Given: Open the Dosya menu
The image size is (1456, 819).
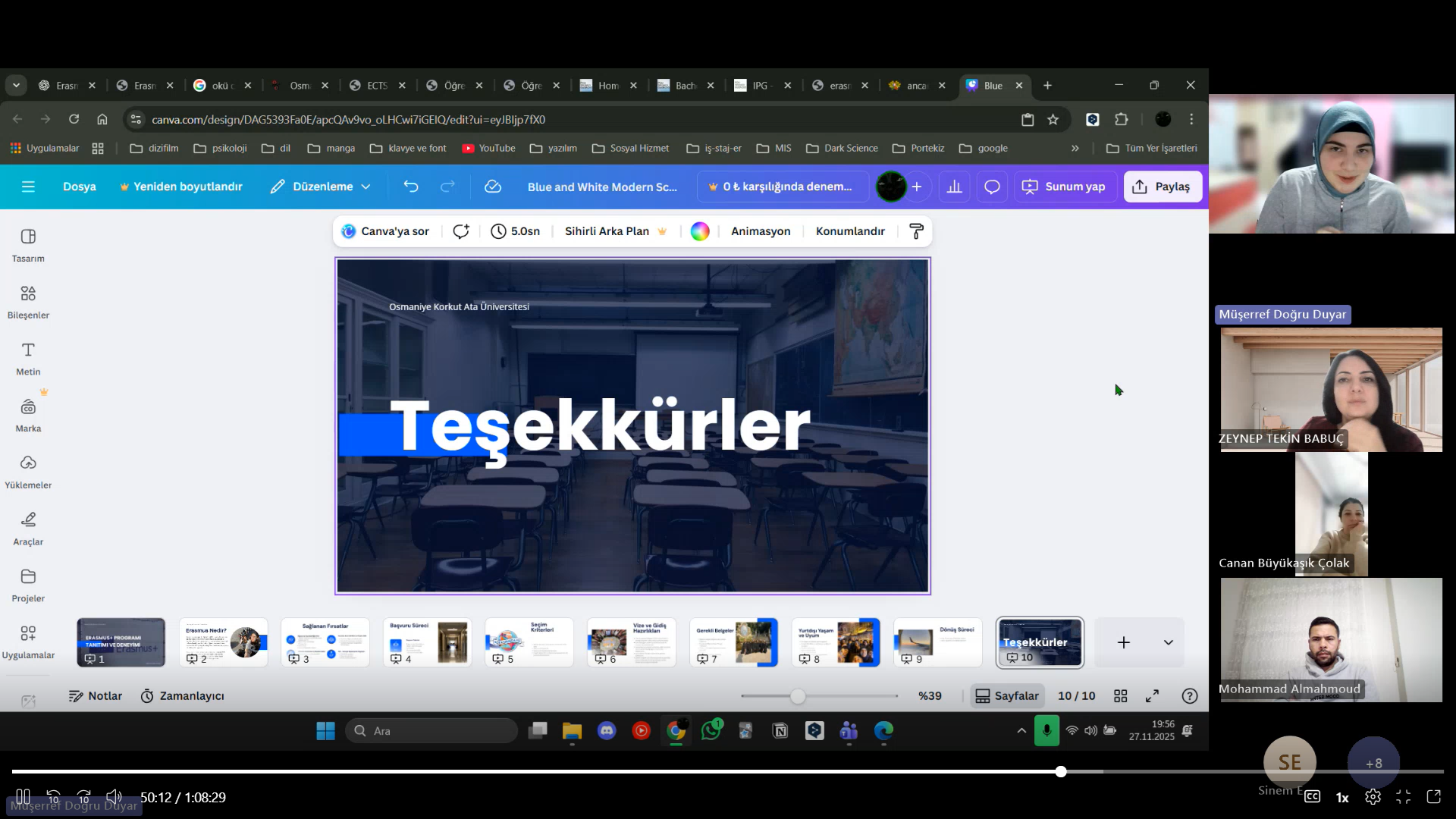Looking at the screenshot, I should coord(80,187).
